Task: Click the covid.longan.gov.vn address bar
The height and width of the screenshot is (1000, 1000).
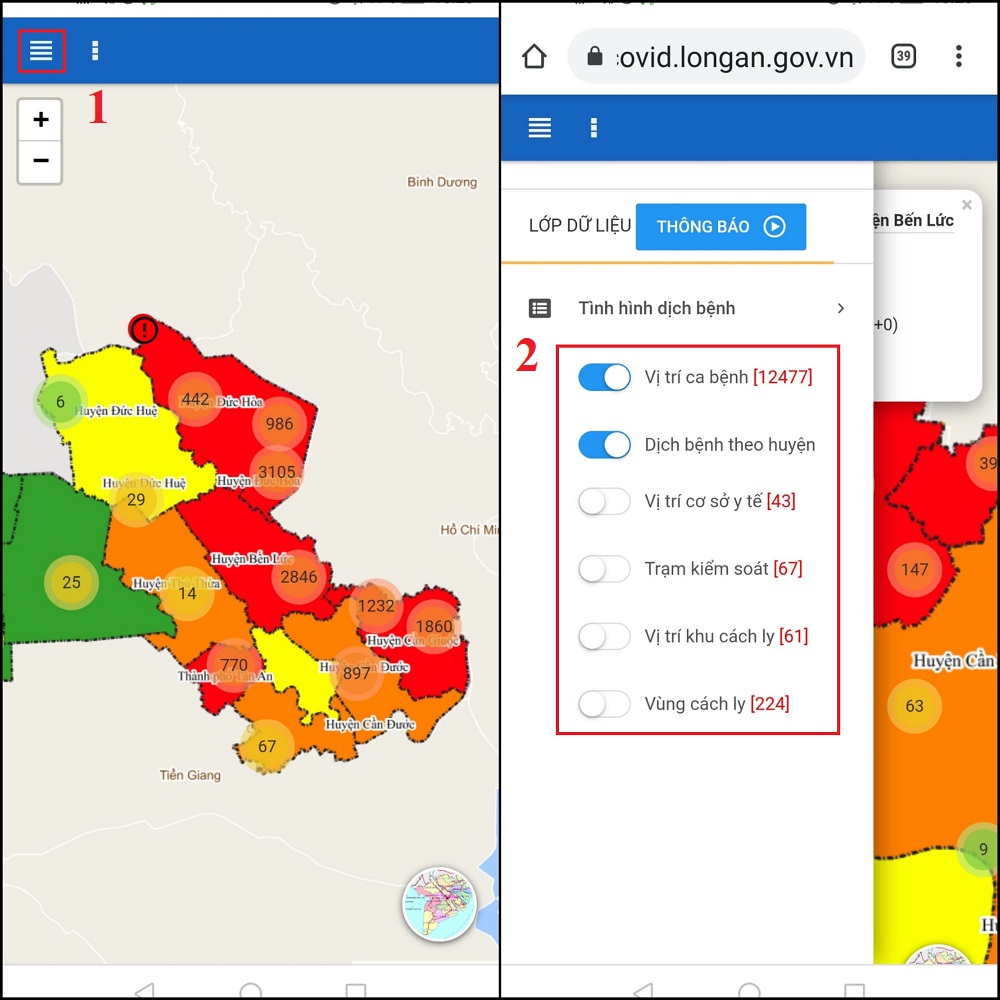Action: [716, 57]
